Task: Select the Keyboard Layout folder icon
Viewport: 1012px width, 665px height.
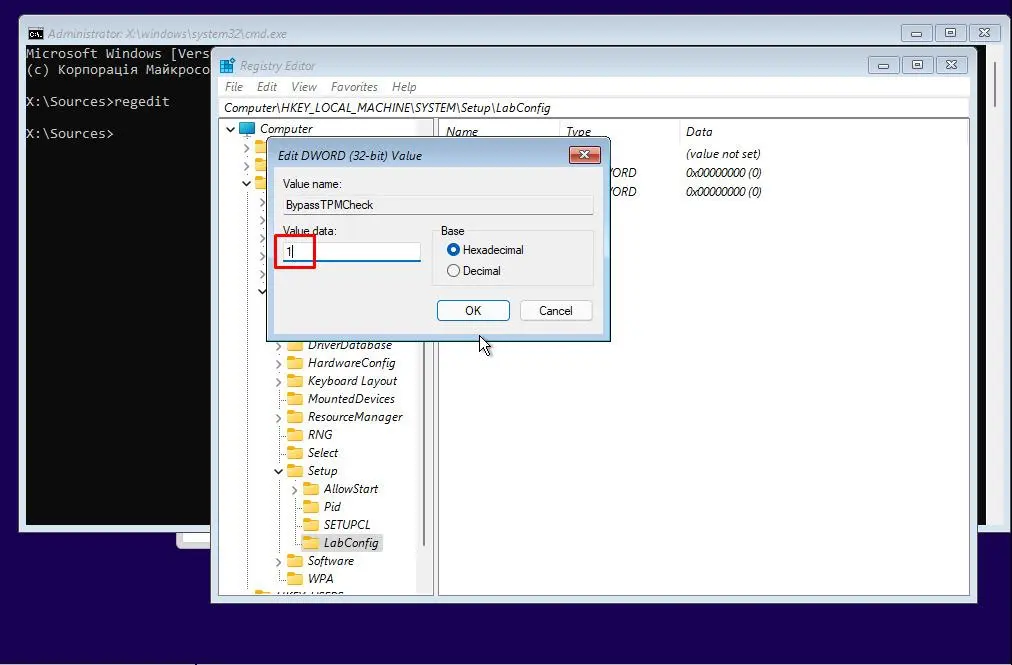Action: pos(295,381)
